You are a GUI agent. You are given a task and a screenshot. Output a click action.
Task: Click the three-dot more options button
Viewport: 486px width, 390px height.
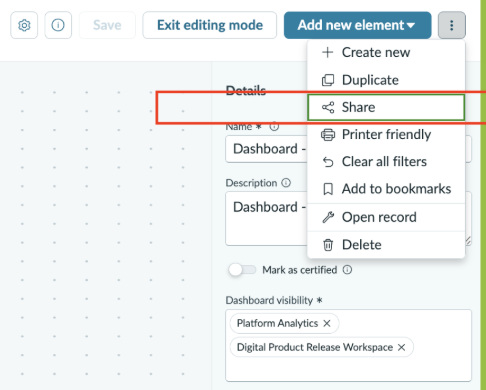click(x=452, y=25)
